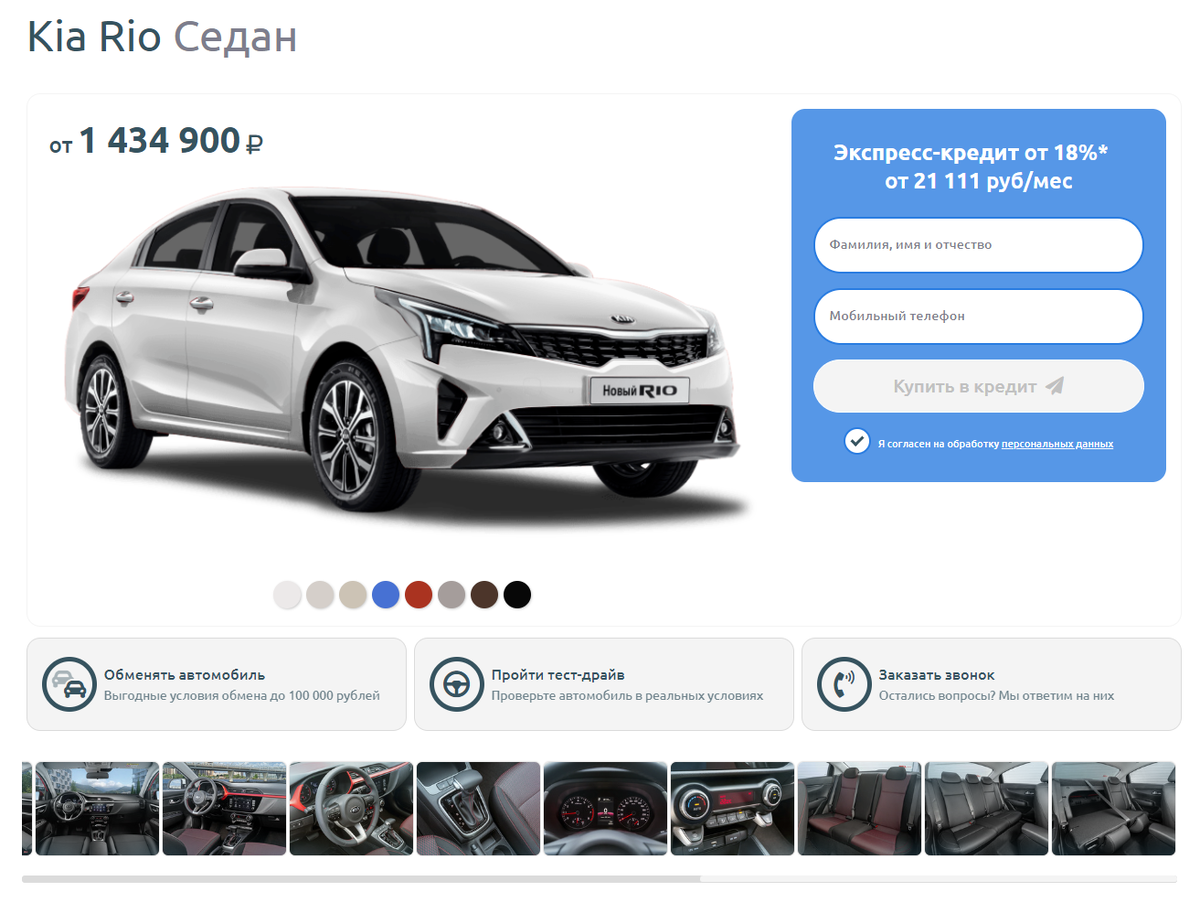The image size is (1200, 913).
Task: Open the climate control panel thumbnail
Action: coord(732,808)
